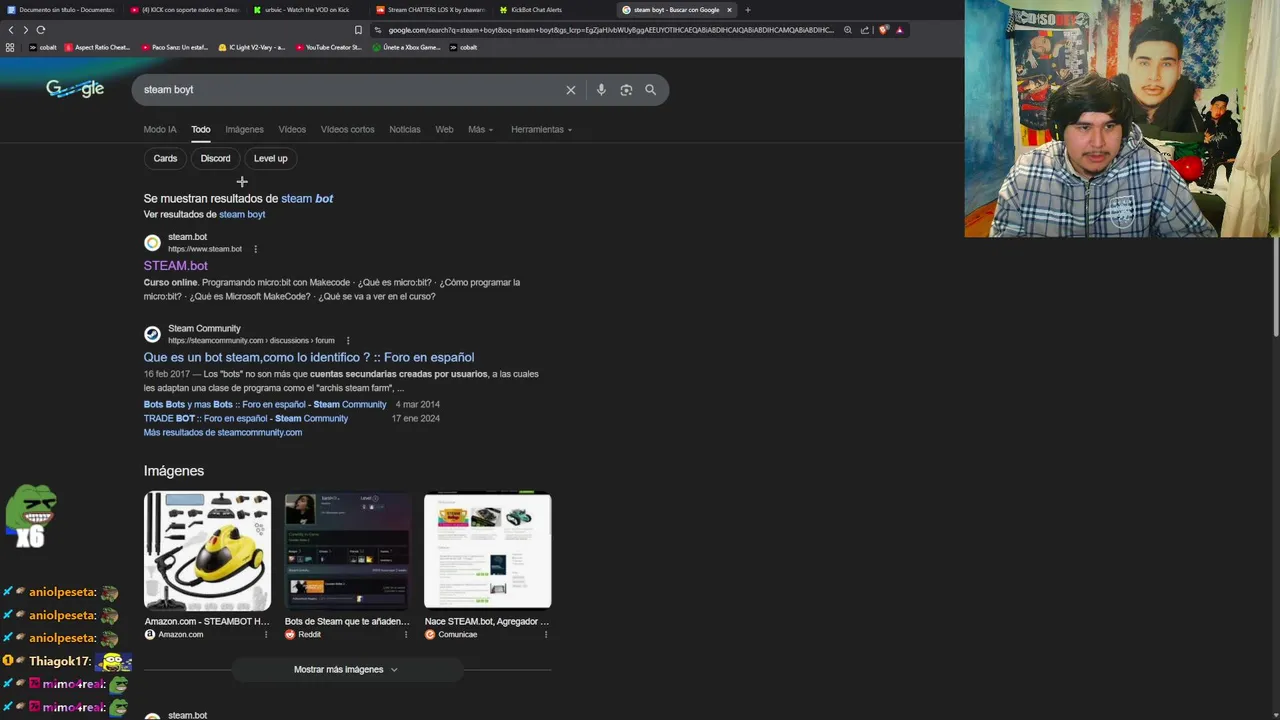This screenshot has width=1280, height=720.
Task: Open TRADE BOT Foro en español link
Action: point(245,418)
